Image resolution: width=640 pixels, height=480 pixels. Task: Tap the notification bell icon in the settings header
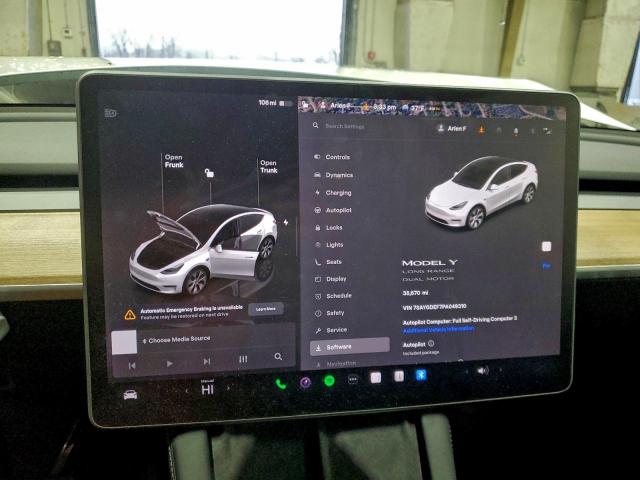(x=516, y=131)
